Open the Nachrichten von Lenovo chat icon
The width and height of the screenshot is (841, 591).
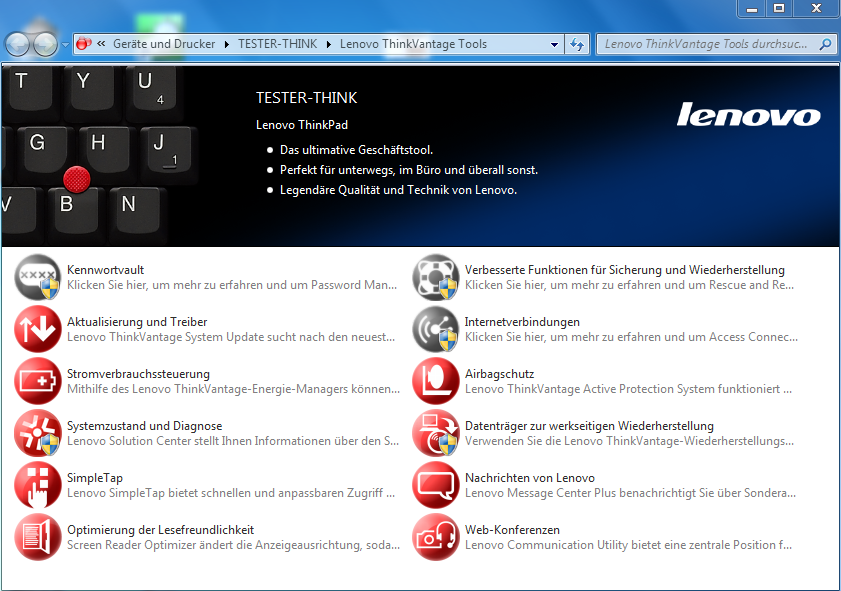[x=436, y=485]
